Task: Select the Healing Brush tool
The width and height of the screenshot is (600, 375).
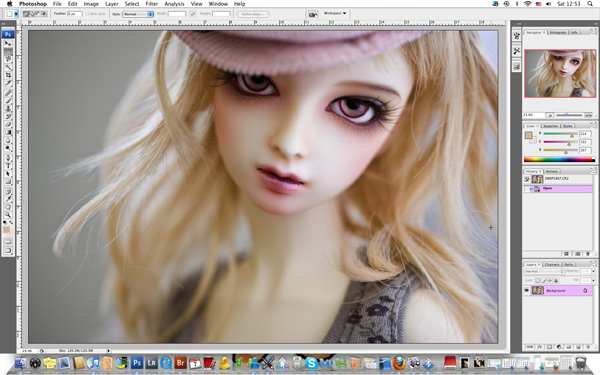Action: coord(8,93)
